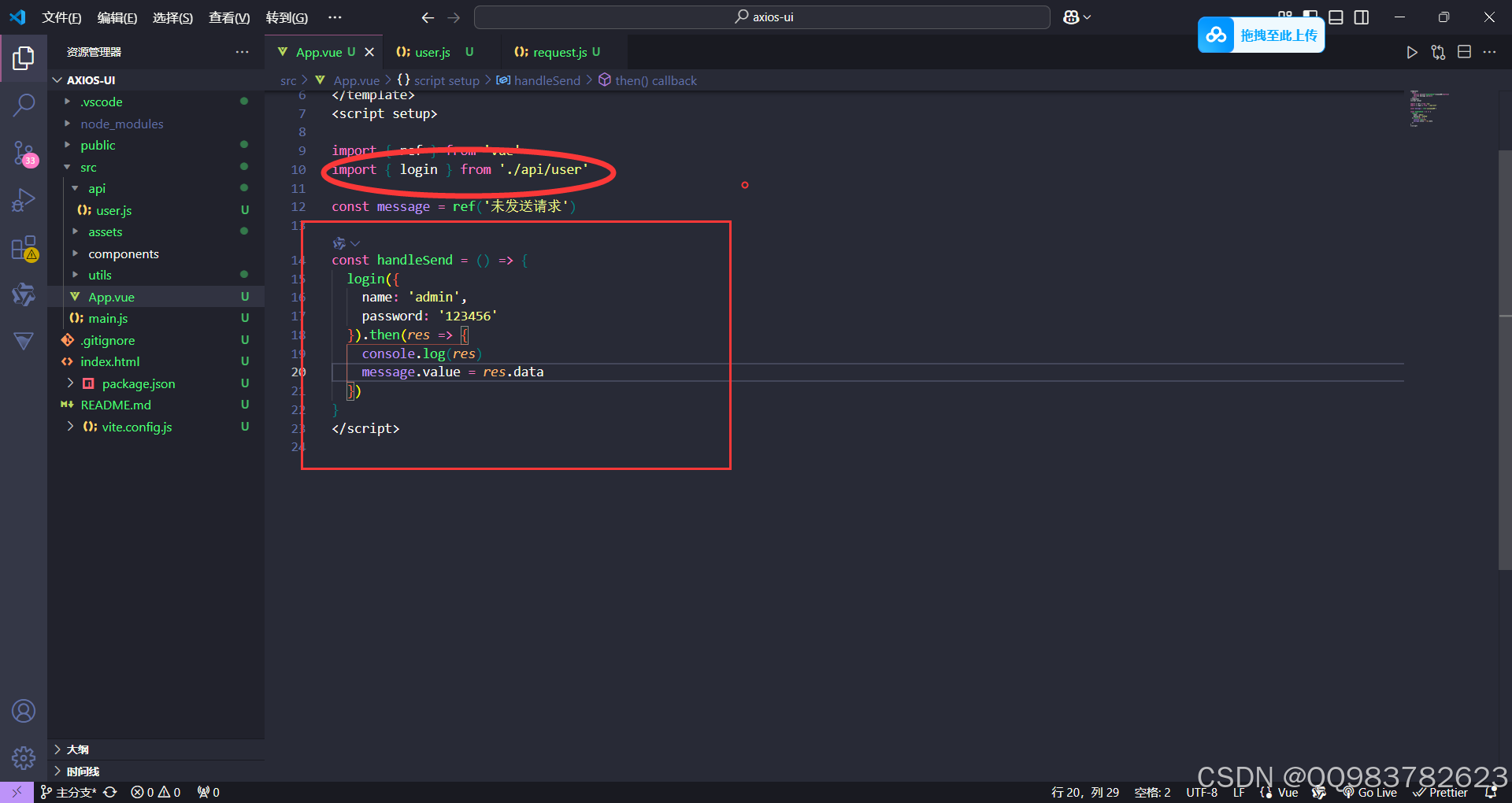The height and width of the screenshot is (803, 1512).
Task: Open README.md in the file tree
Action: (156, 405)
